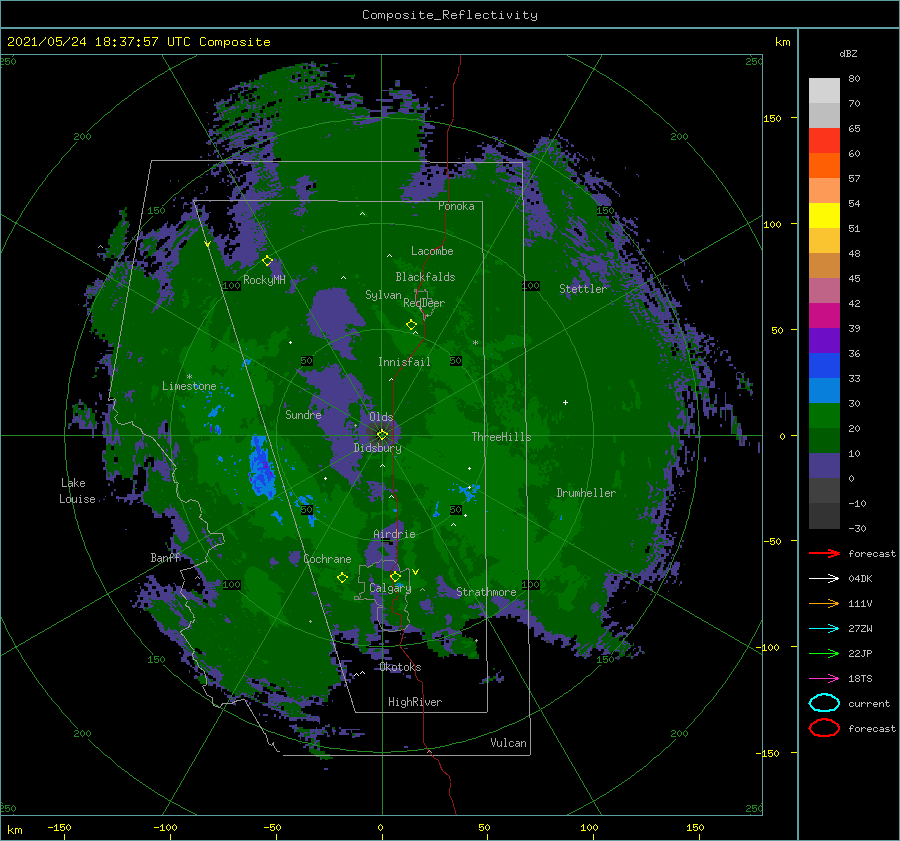Click the Cochrane city label

tap(327, 559)
